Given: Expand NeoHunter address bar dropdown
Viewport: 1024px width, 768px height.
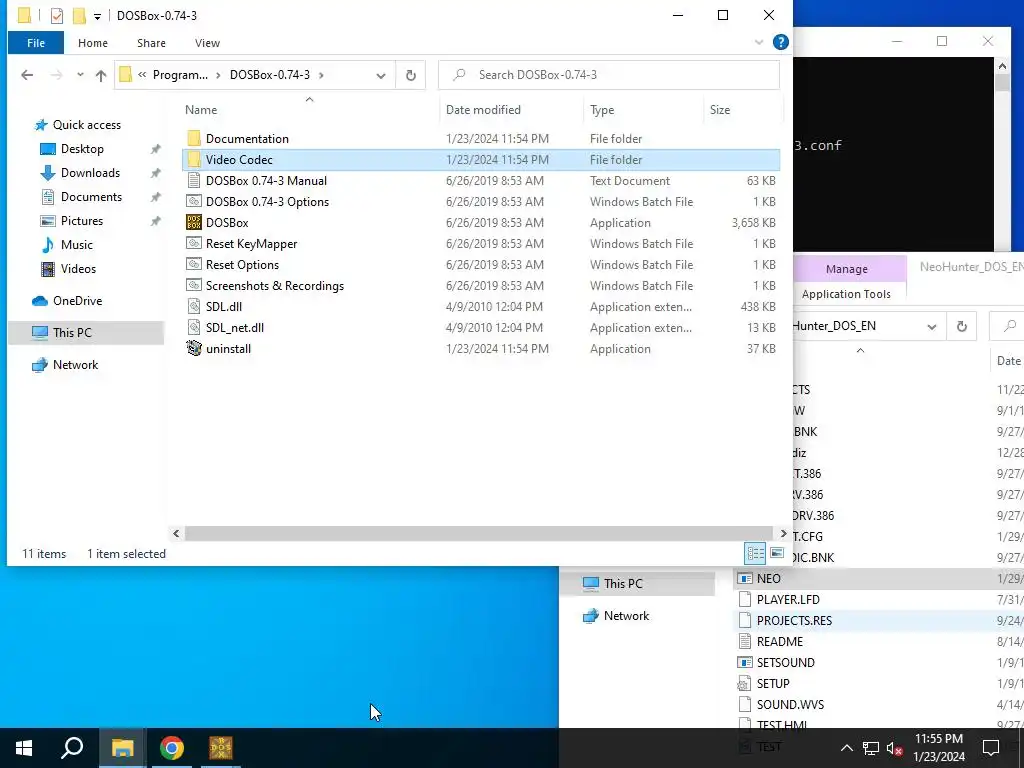Looking at the screenshot, I should click(x=932, y=327).
